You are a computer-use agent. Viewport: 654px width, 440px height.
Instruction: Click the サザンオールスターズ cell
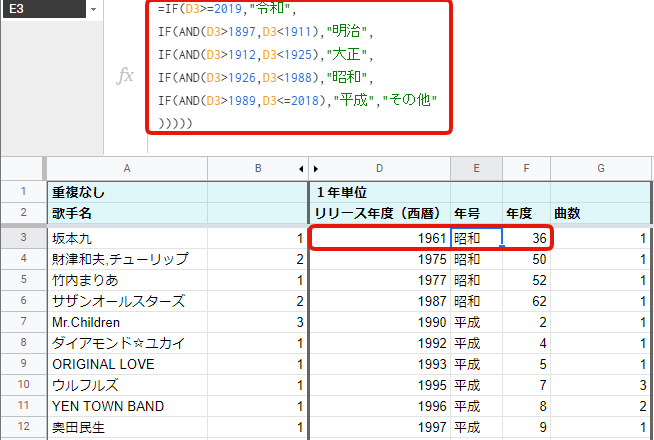[x=126, y=301]
